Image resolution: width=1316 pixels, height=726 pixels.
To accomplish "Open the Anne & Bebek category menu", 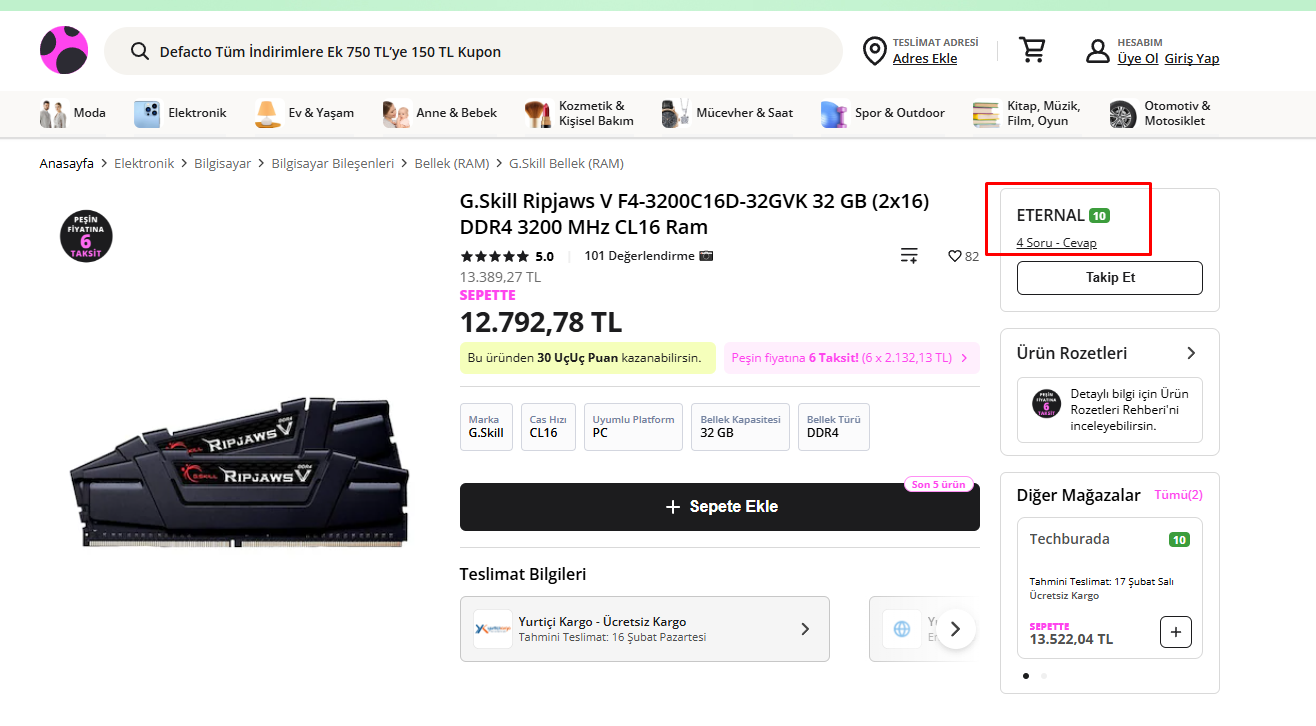I will (x=440, y=113).
